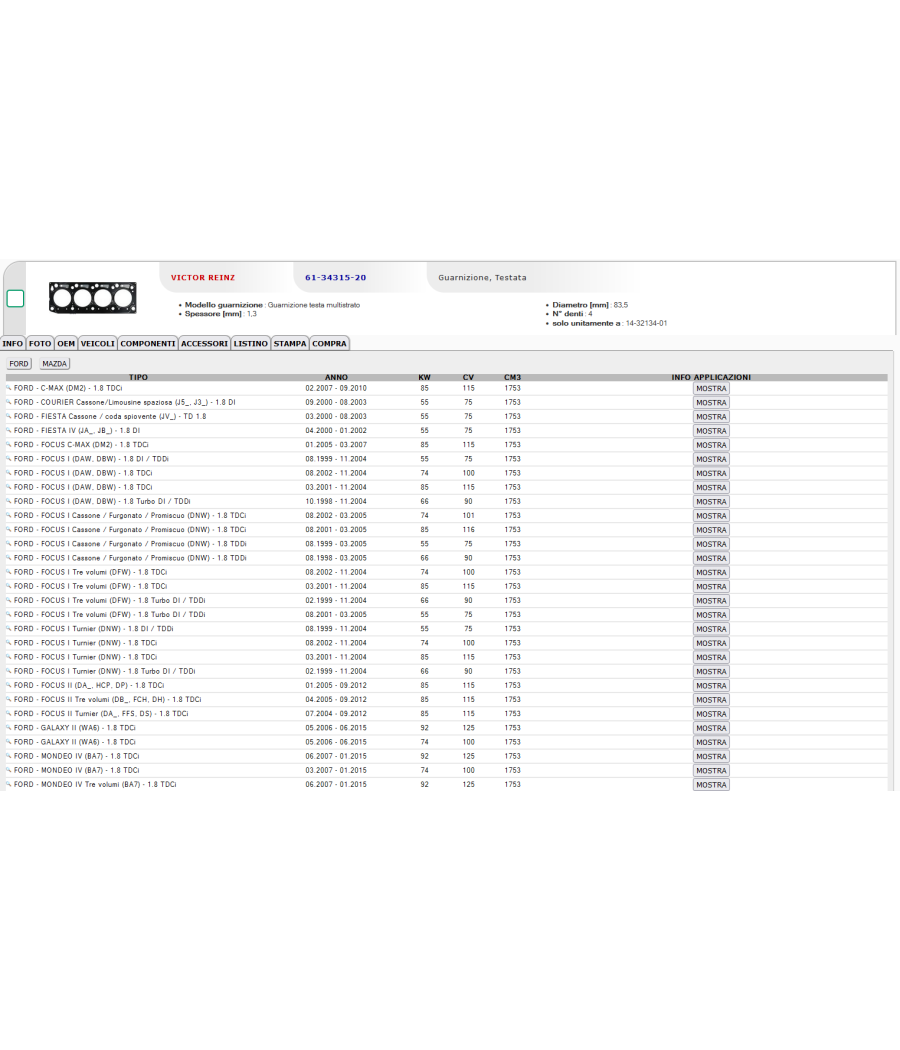Click the magnifier icon beside FORD C-MAX (DM2)
Image resolution: width=900 pixels, height=1050 pixels.
click(x=9, y=388)
